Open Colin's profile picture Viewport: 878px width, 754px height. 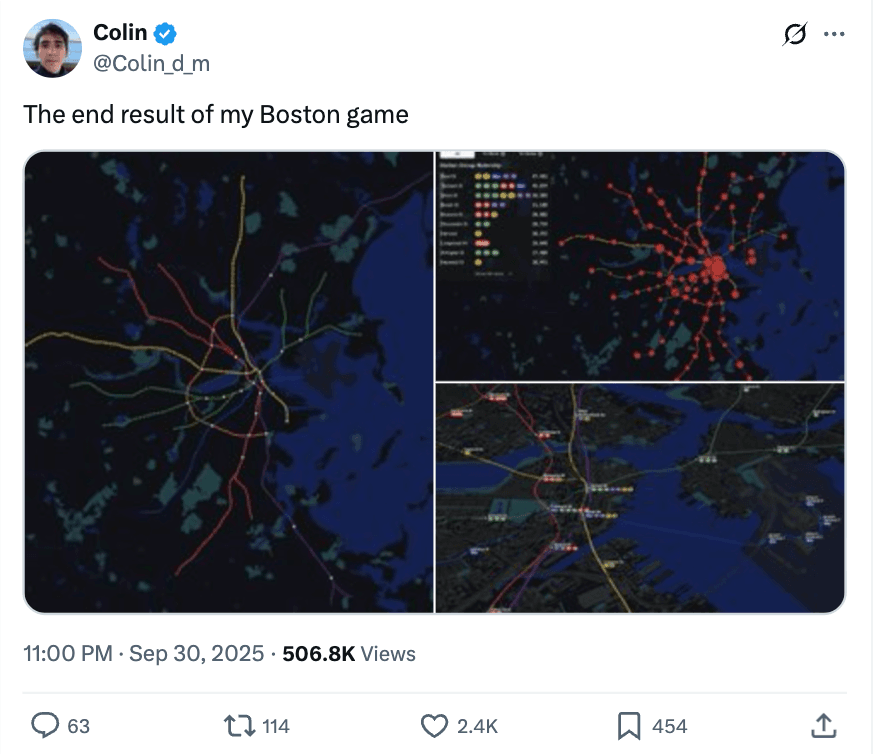point(52,48)
